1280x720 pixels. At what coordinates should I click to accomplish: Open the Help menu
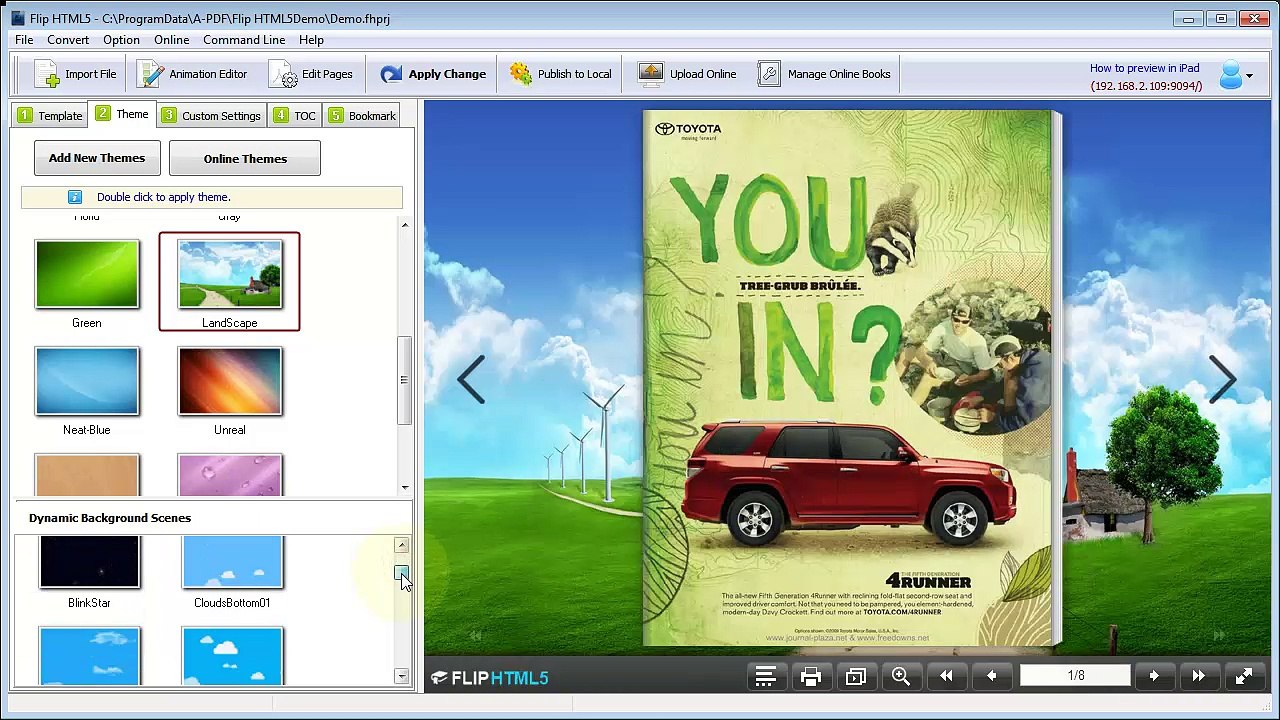click(311, 40)
